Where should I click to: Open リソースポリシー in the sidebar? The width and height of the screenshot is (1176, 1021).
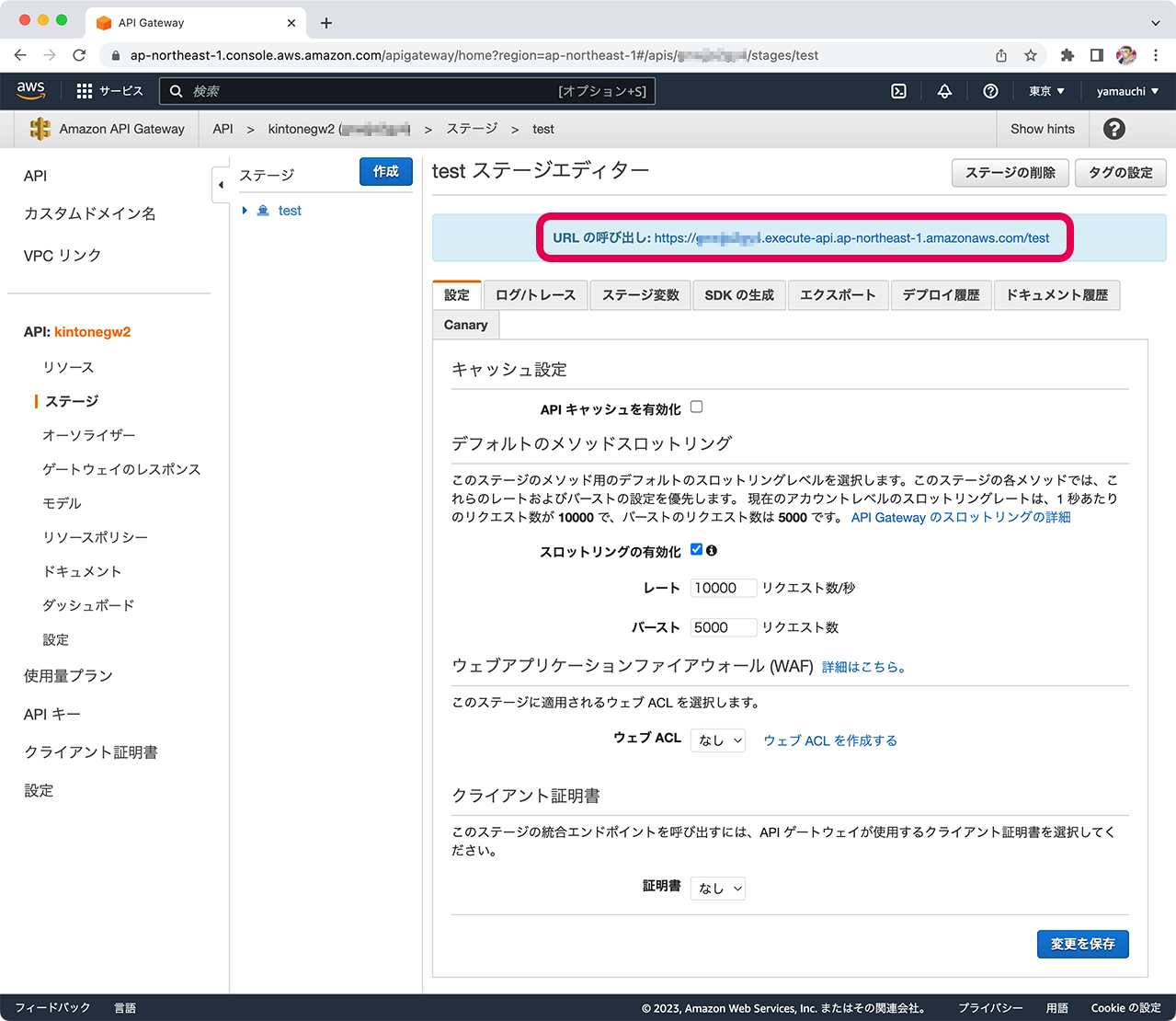(95, 537)
